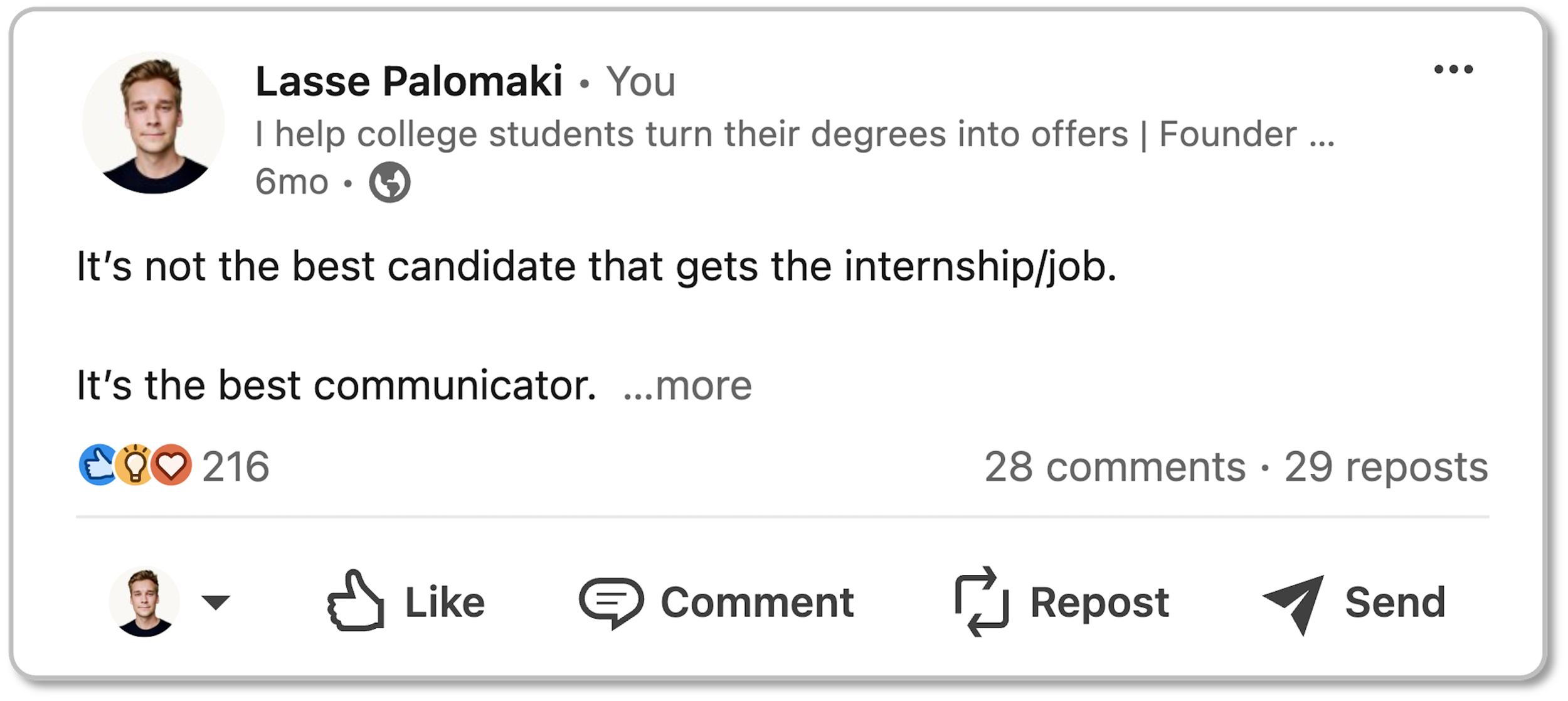Image resolution: width=1568 pixels, height=701 pixels.
Task: Click the author's large profile photo
Action: [x=153, y=123]
